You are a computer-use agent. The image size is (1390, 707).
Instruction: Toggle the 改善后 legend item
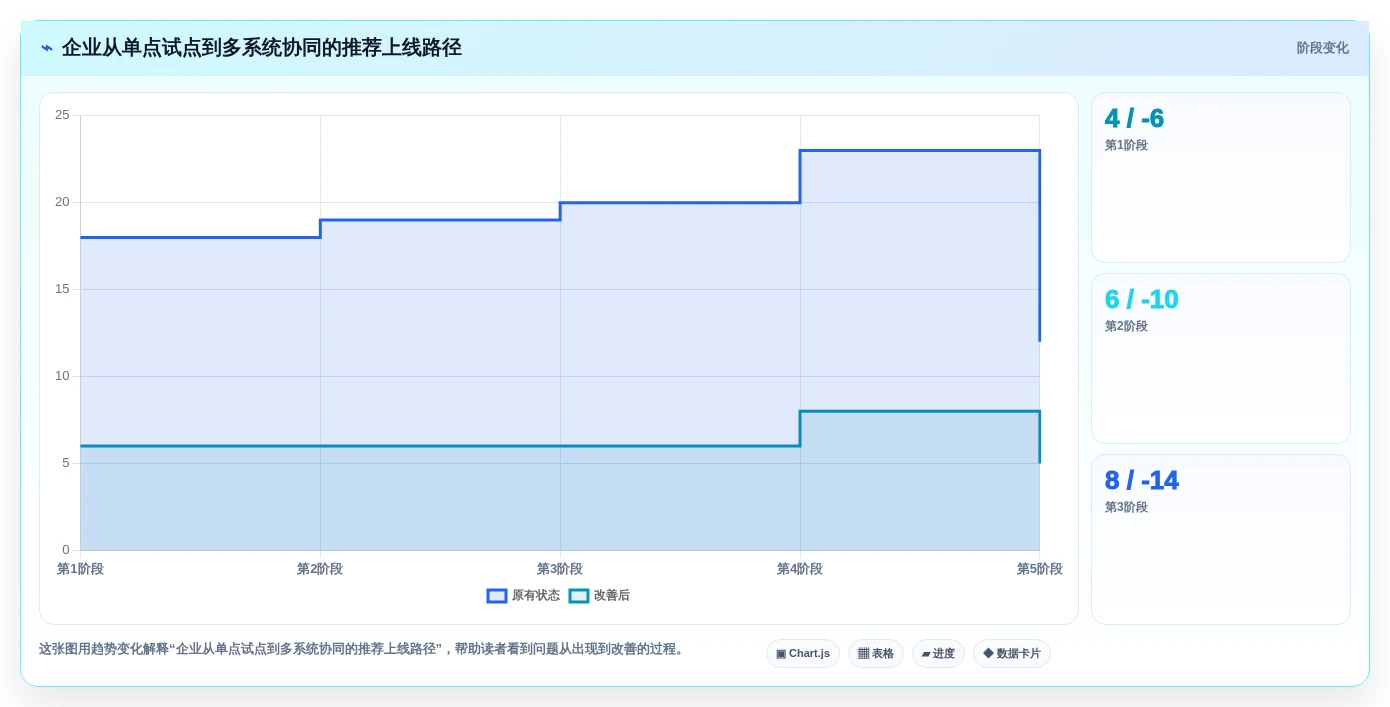599,596
